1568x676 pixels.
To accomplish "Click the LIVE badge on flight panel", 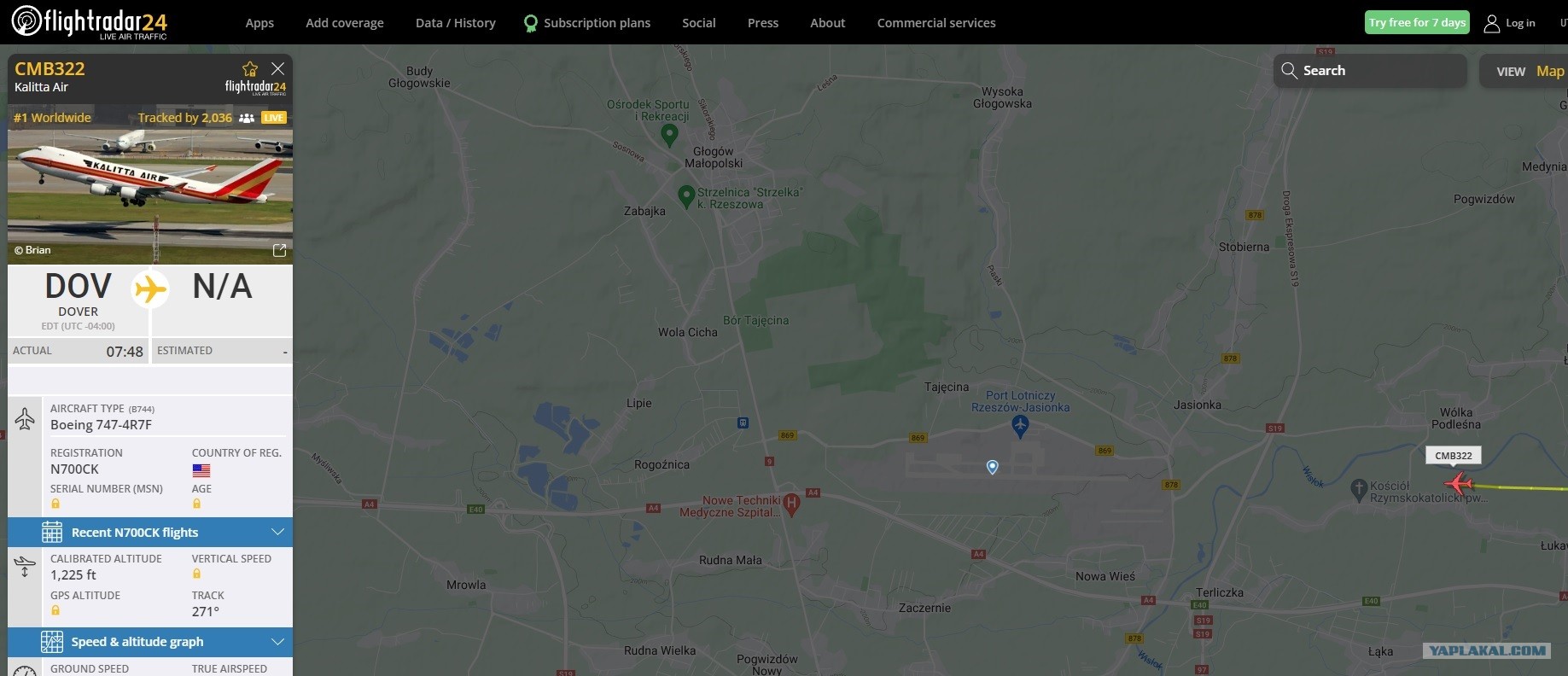I will click(274, 118).
